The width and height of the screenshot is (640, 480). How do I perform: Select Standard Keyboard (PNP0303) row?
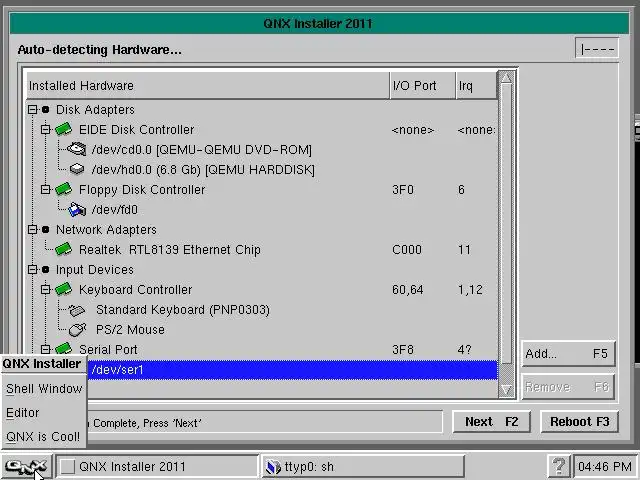pos(262,309)
